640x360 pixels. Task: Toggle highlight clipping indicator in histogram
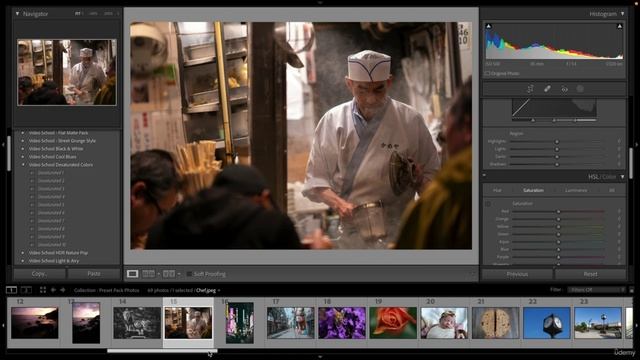pyautogui.click(x=619, y=26)
